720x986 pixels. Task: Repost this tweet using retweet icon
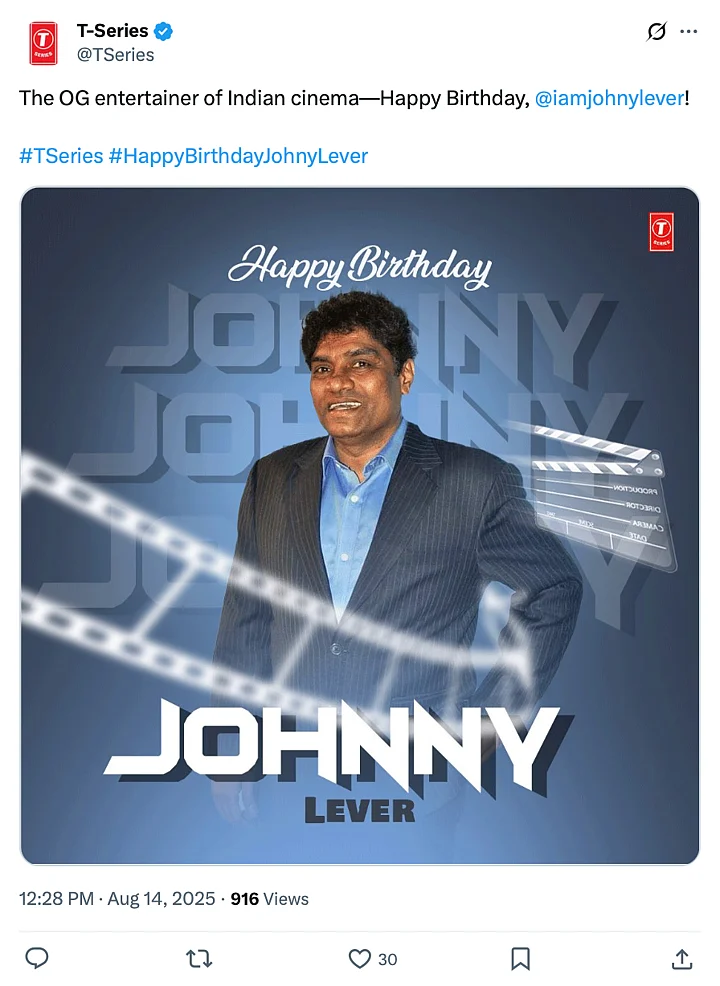point(199,958)
